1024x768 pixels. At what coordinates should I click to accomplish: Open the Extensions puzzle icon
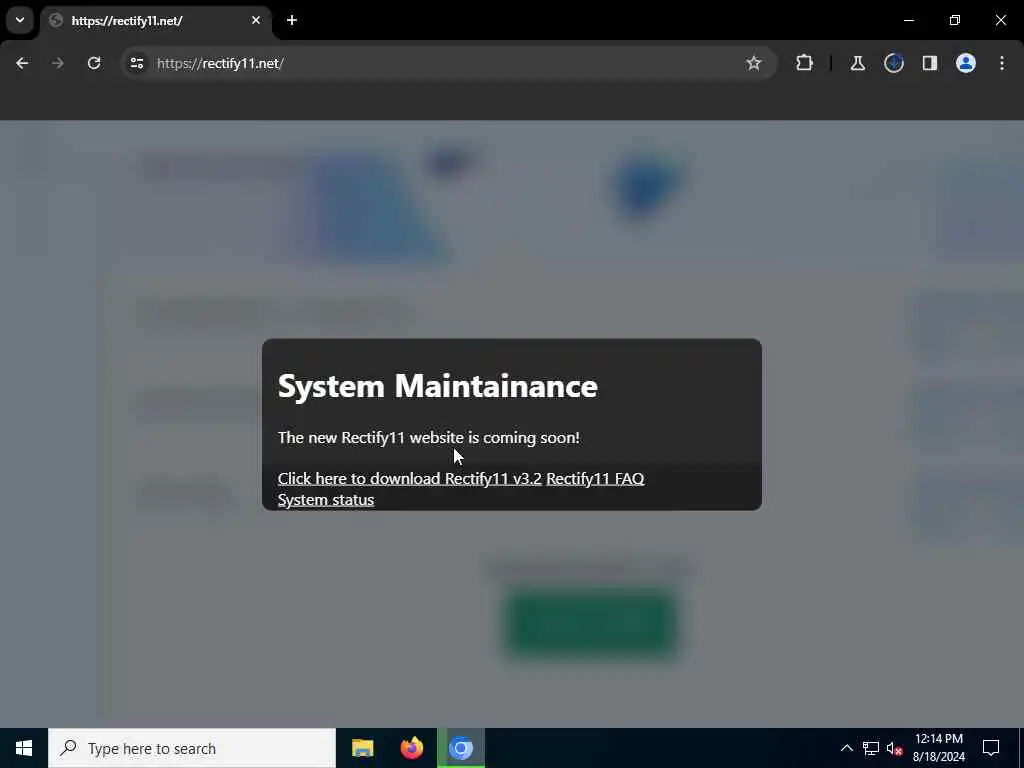tap(805, 63)
